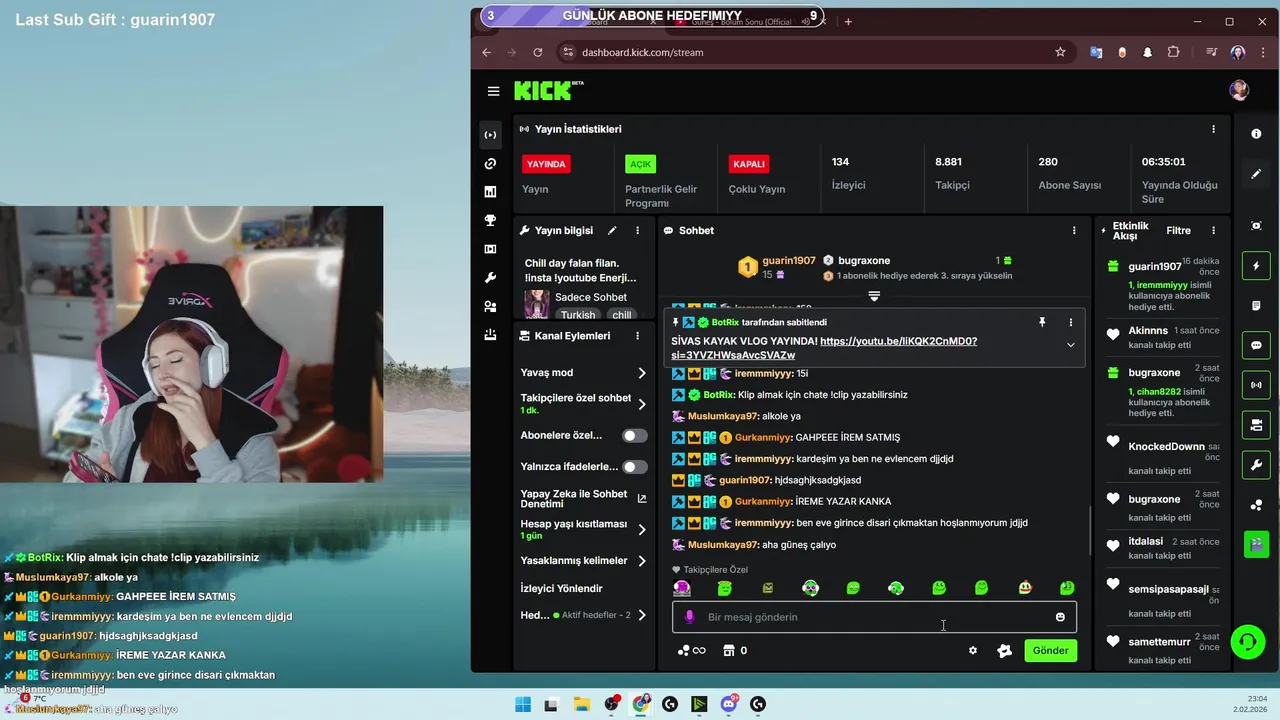The image size is (1280, 720).
Task: Open pinned message three-dot options
Action: (x=1070, y=322)
